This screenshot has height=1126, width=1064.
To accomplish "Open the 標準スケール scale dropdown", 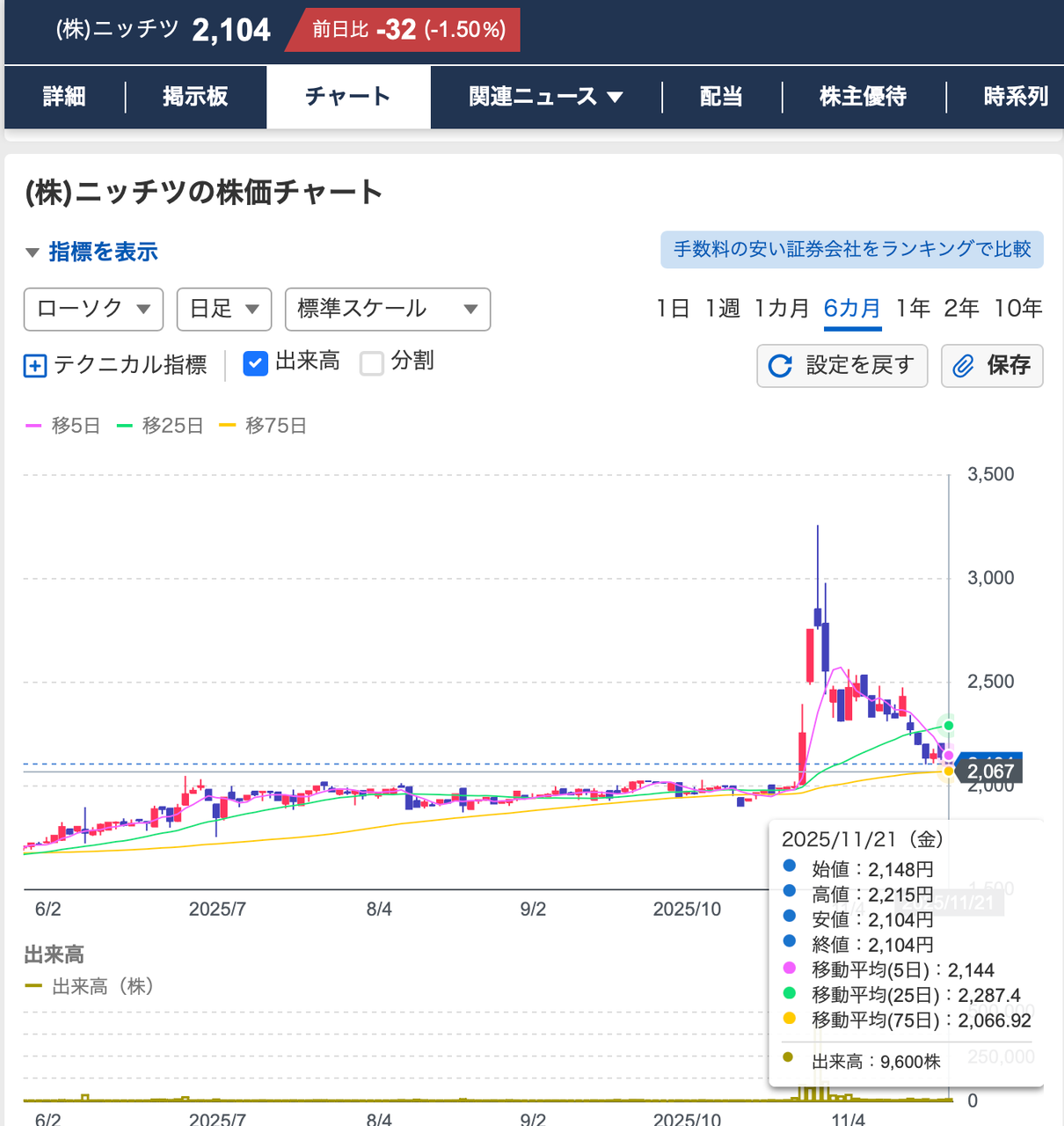I will pos(387,309).
